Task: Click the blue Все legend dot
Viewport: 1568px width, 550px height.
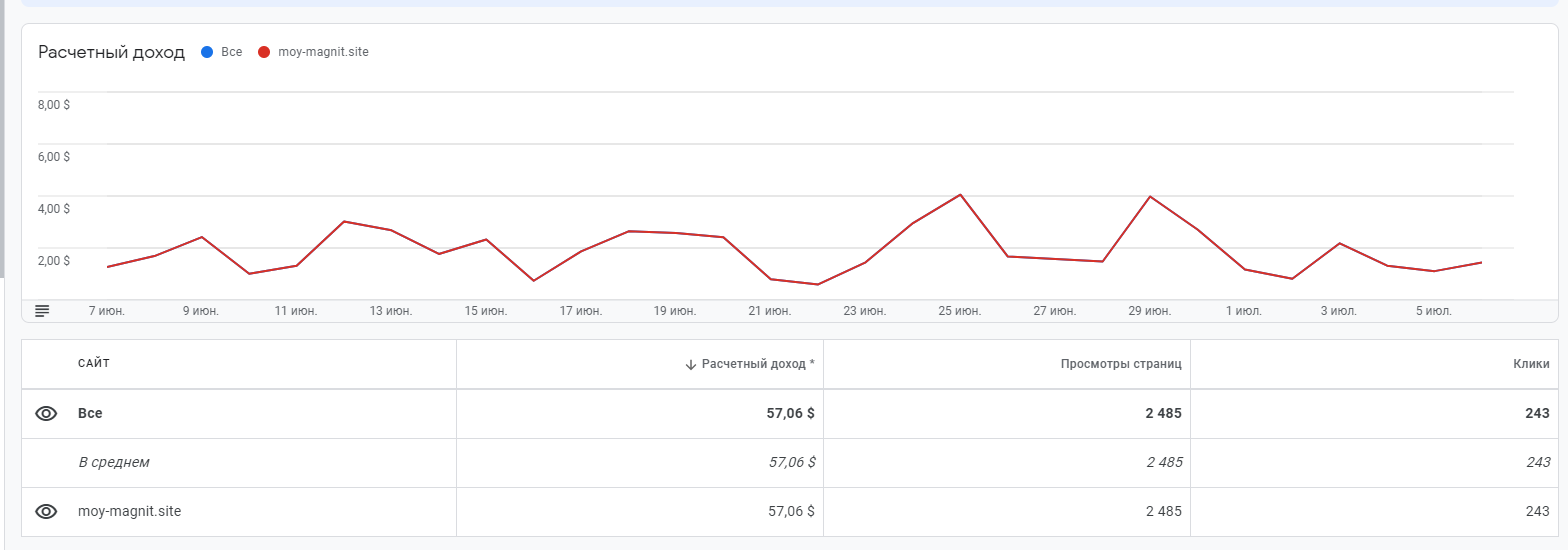Action: 207,52
